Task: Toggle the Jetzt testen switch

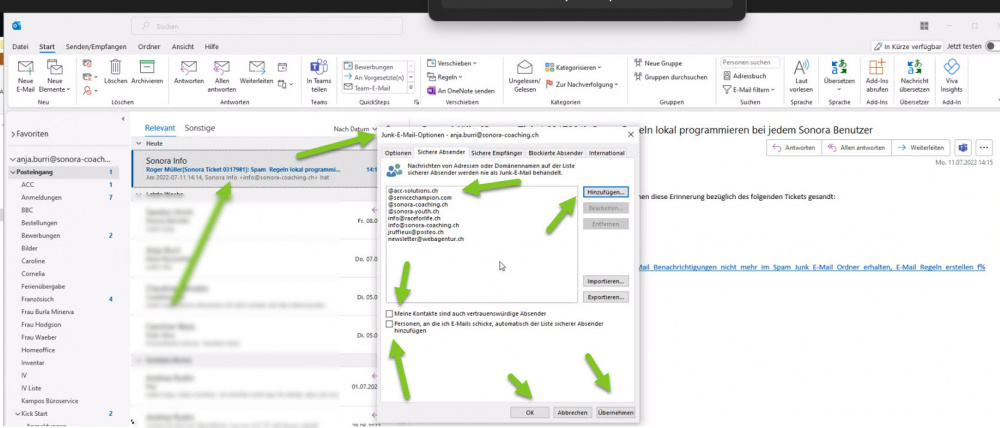Action: [x=992, y=47]
